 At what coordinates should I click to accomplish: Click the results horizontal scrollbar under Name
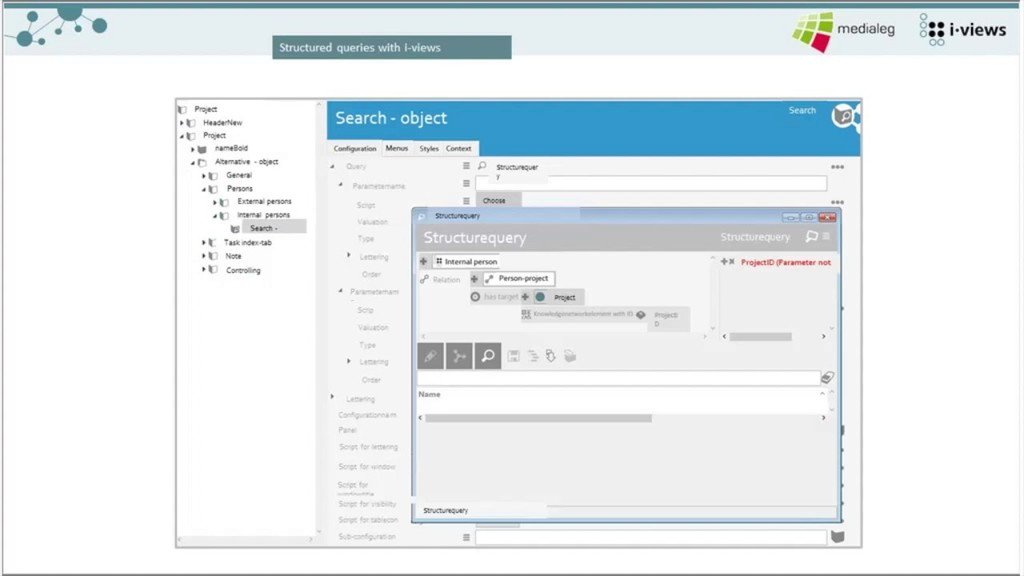[538, 418]
